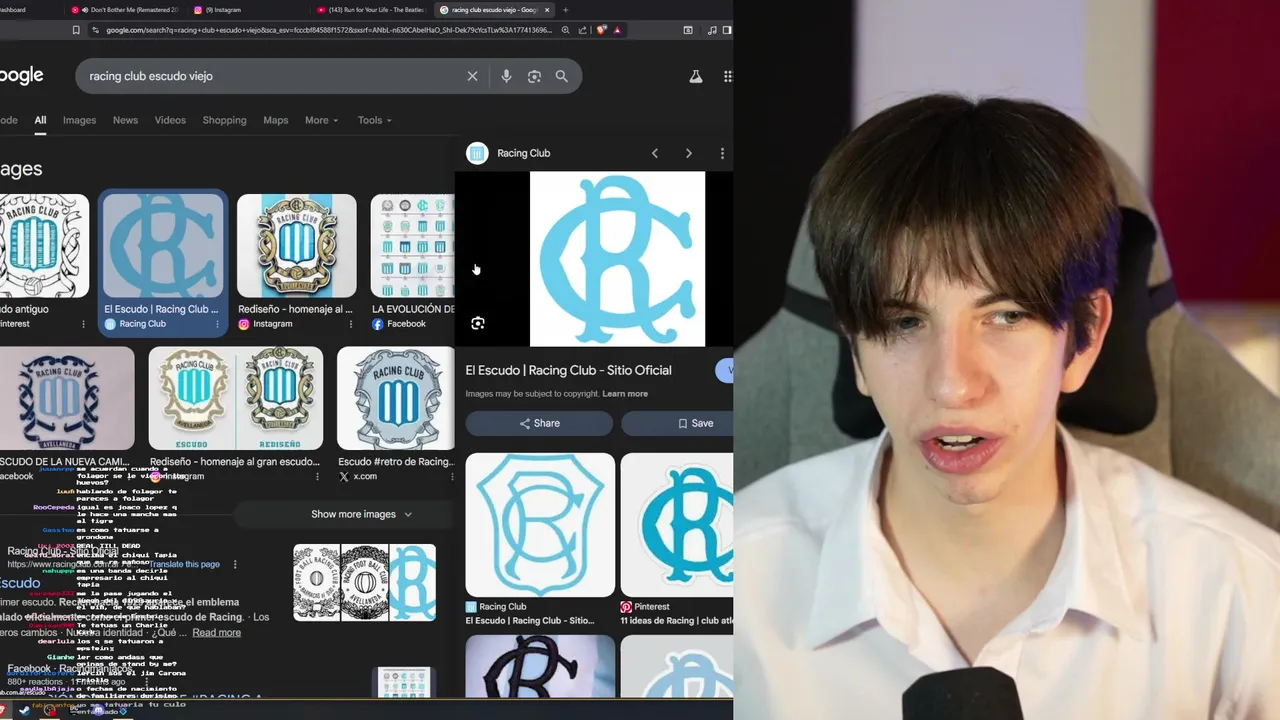Open LA EVOLUCIÓN DE Facebook thumbnail

point(413,245)
